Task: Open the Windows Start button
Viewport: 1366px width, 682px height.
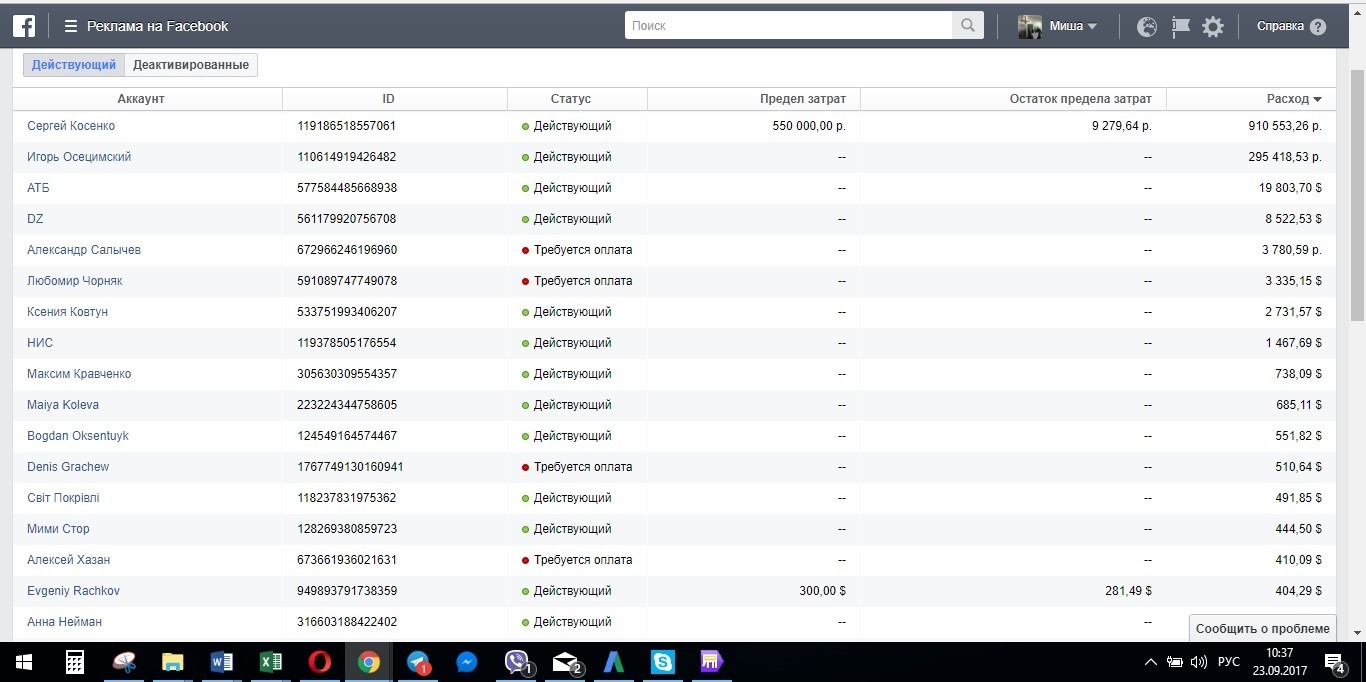Action: 24,662
